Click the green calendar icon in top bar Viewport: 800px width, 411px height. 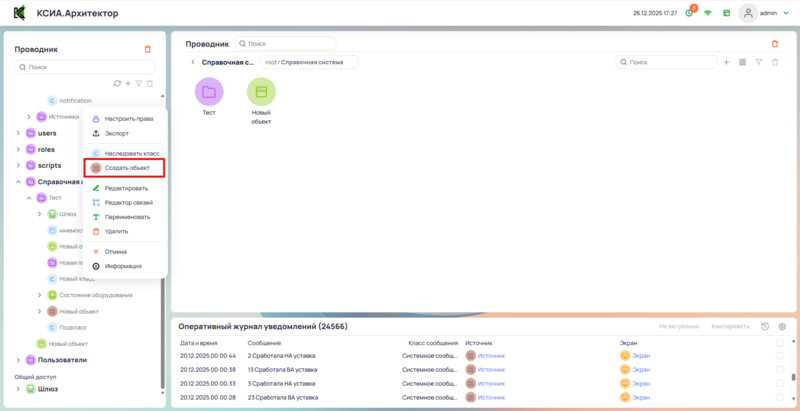pos(726,13)
